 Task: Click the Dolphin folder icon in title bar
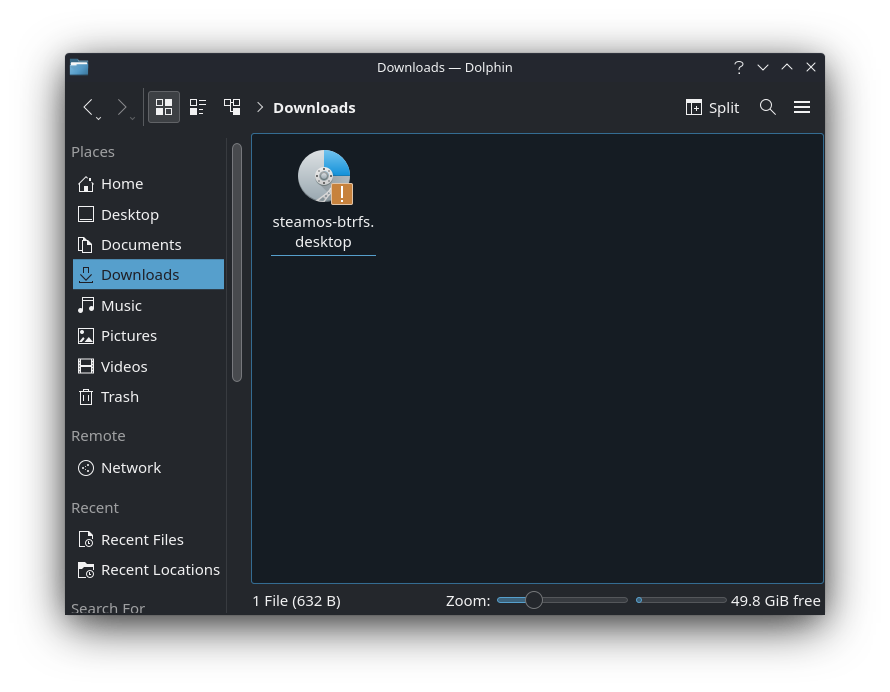[79, 68]
